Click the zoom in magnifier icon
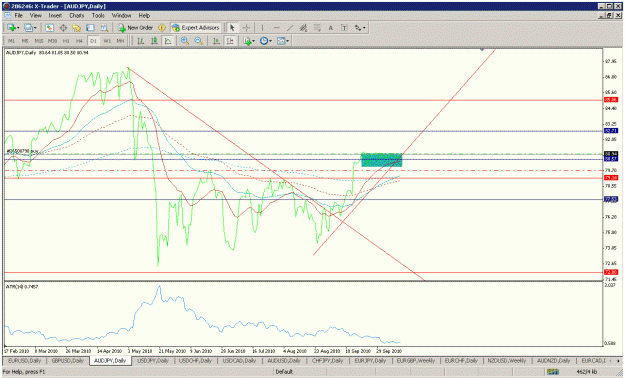Viewport: 625px width, 378px height. click(x=185, y=41)
